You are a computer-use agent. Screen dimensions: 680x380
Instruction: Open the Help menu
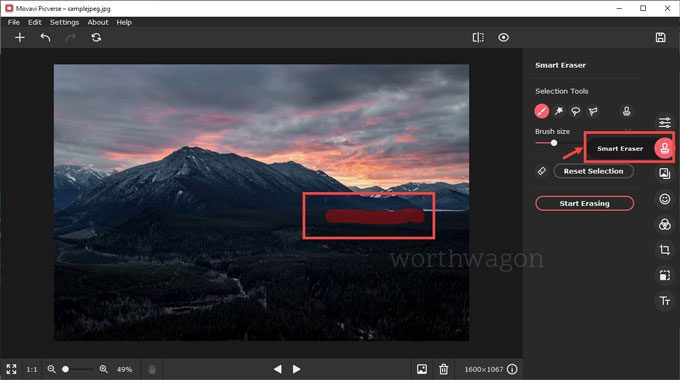coord(124,22)
